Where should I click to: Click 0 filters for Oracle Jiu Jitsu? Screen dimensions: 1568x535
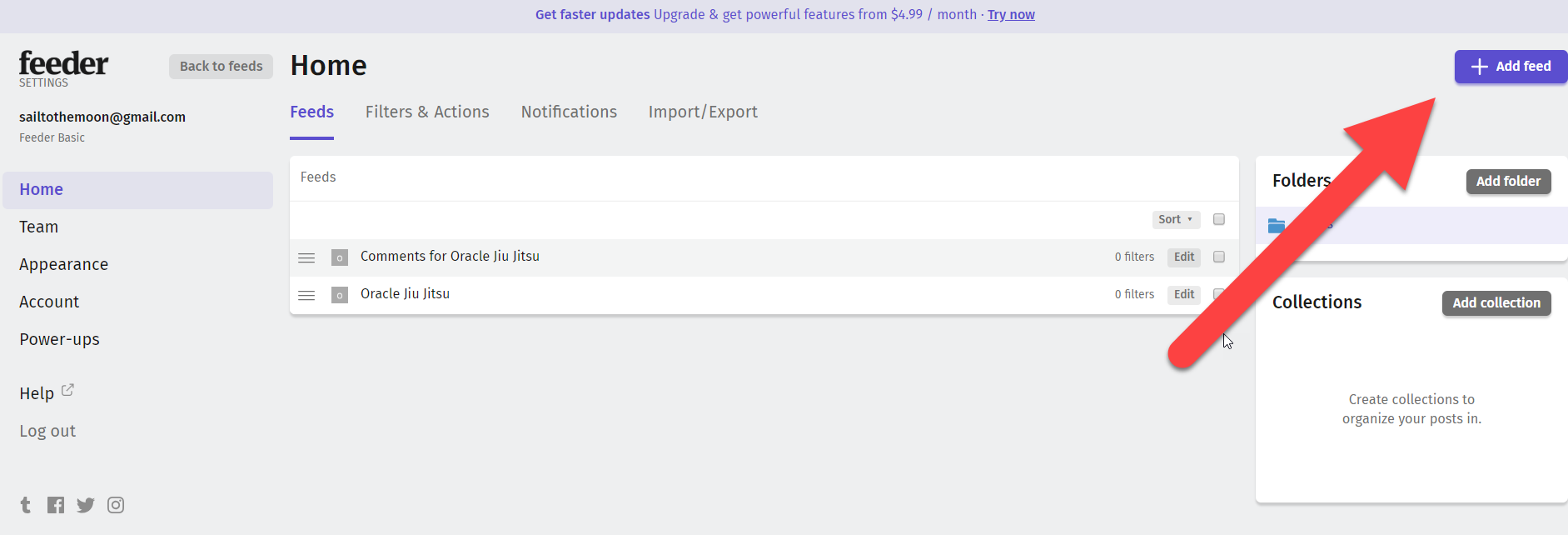pos(1134,295)
